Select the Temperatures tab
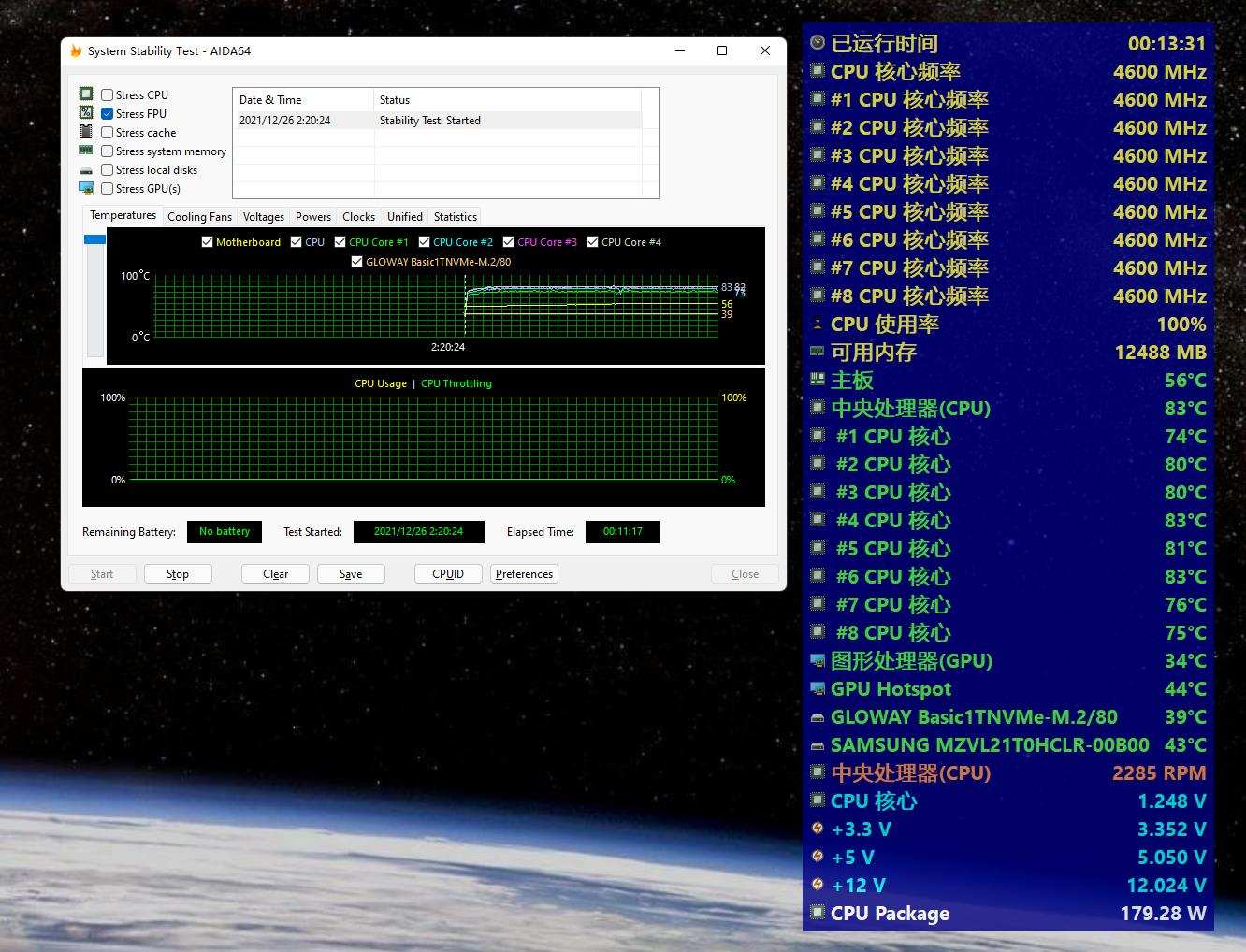The image size is (1246, 952). (x=123, y=215)
